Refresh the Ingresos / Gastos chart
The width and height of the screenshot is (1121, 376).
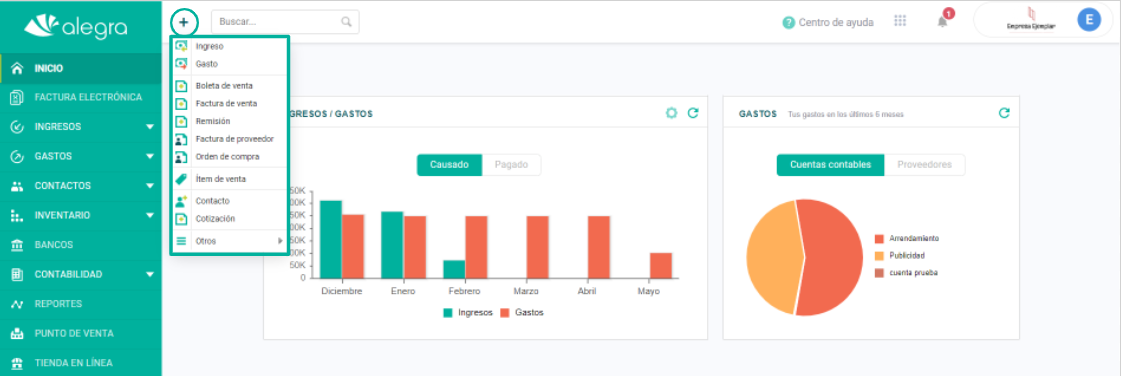[x=692, y=113]
